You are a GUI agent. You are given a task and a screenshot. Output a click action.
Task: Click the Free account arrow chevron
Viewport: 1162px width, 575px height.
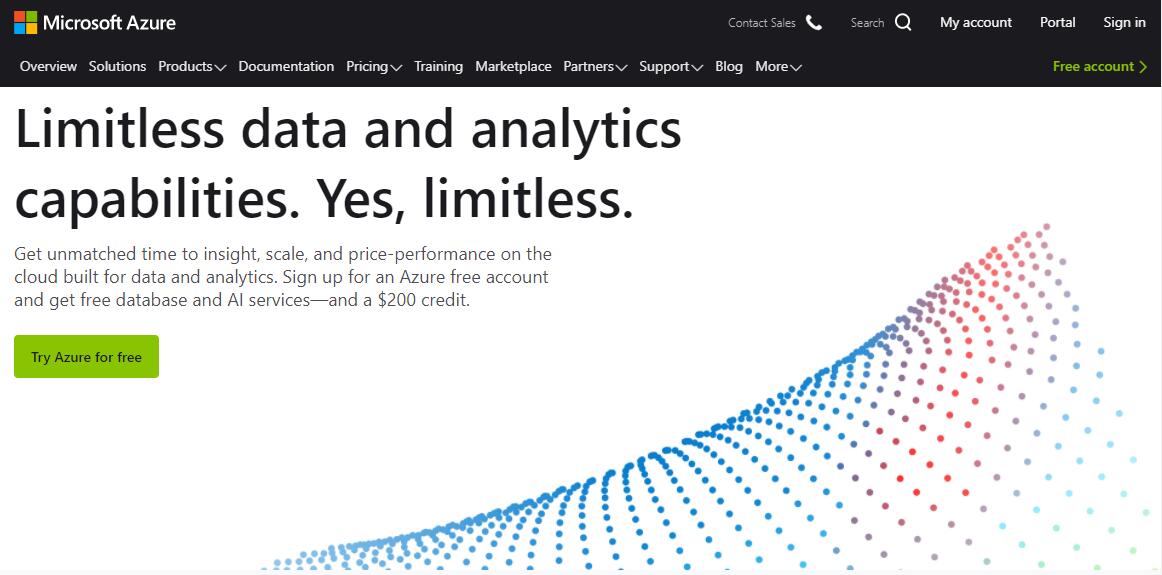1143,67
